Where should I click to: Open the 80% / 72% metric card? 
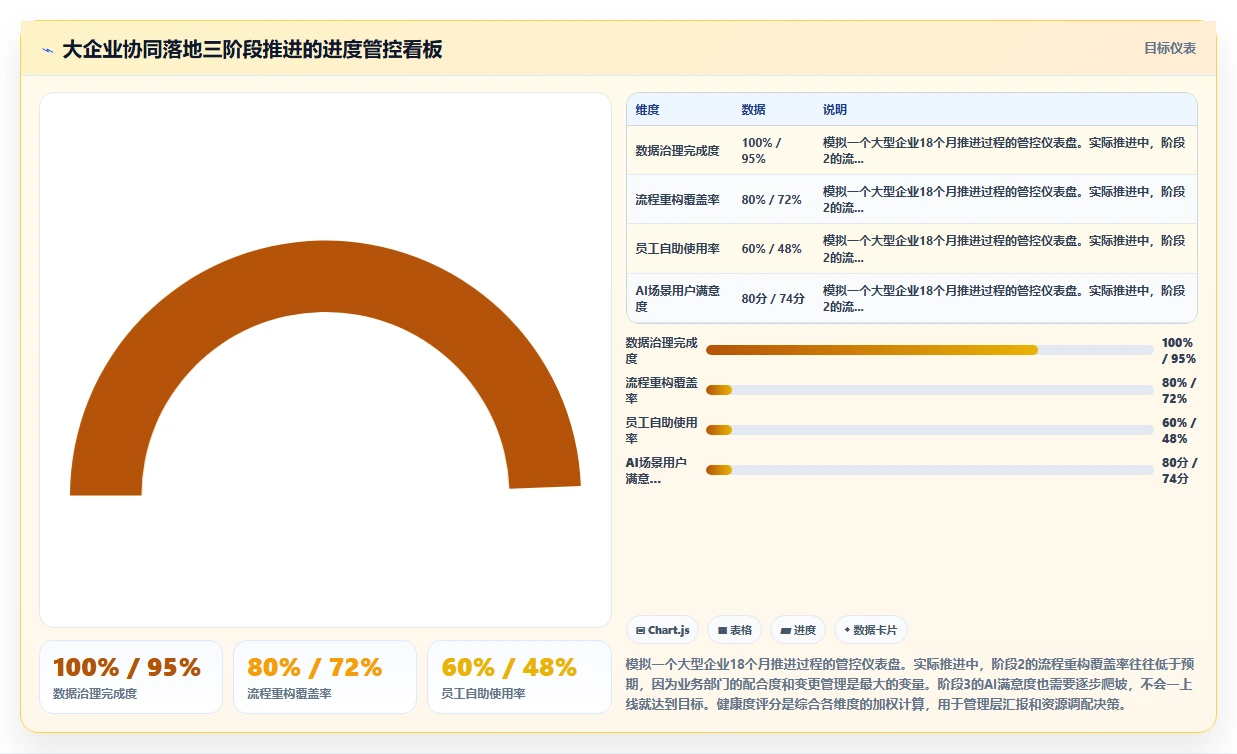pyautogui.click(x=325, y=677)
